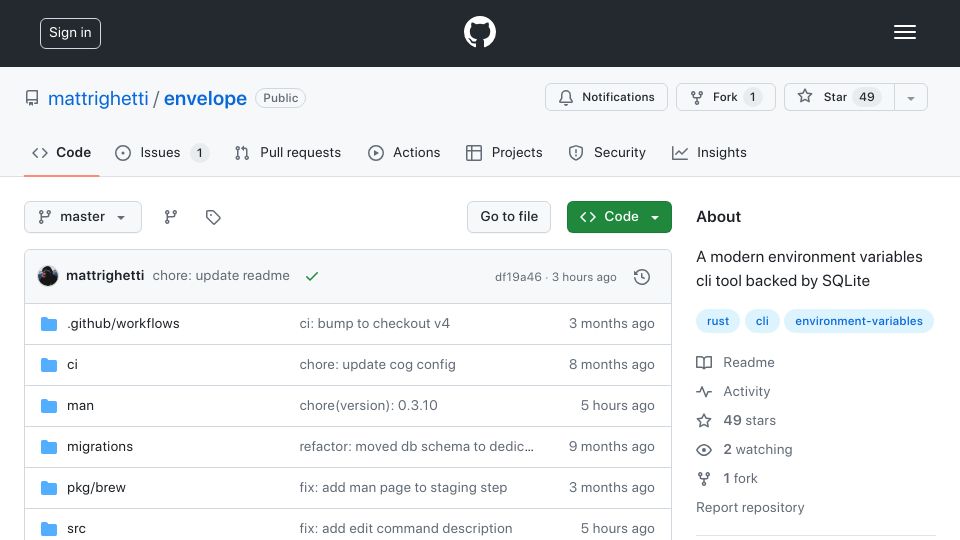Click the ci folder icon

pos(49,364)
